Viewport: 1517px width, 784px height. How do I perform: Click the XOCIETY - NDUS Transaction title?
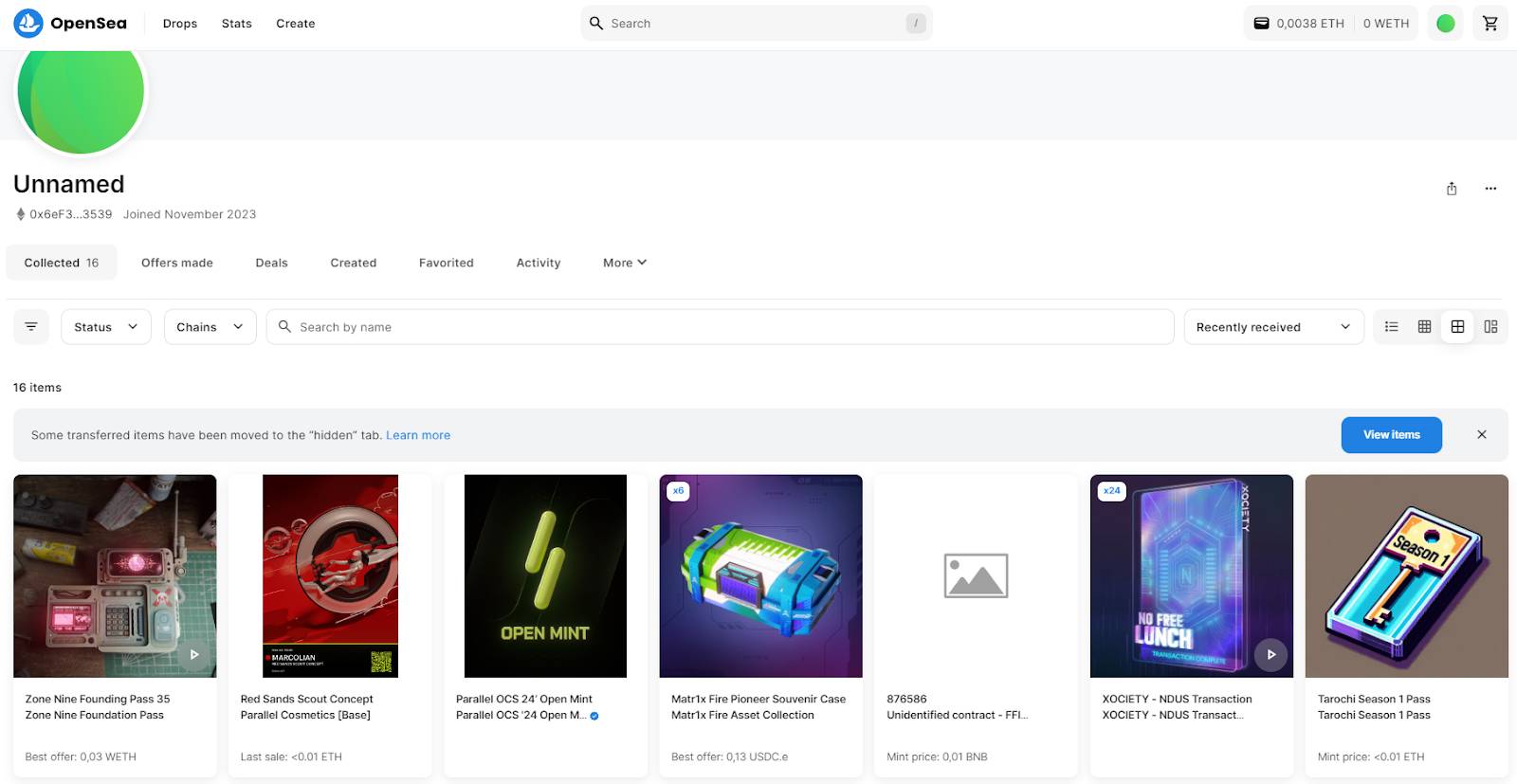pos(1177,700)
